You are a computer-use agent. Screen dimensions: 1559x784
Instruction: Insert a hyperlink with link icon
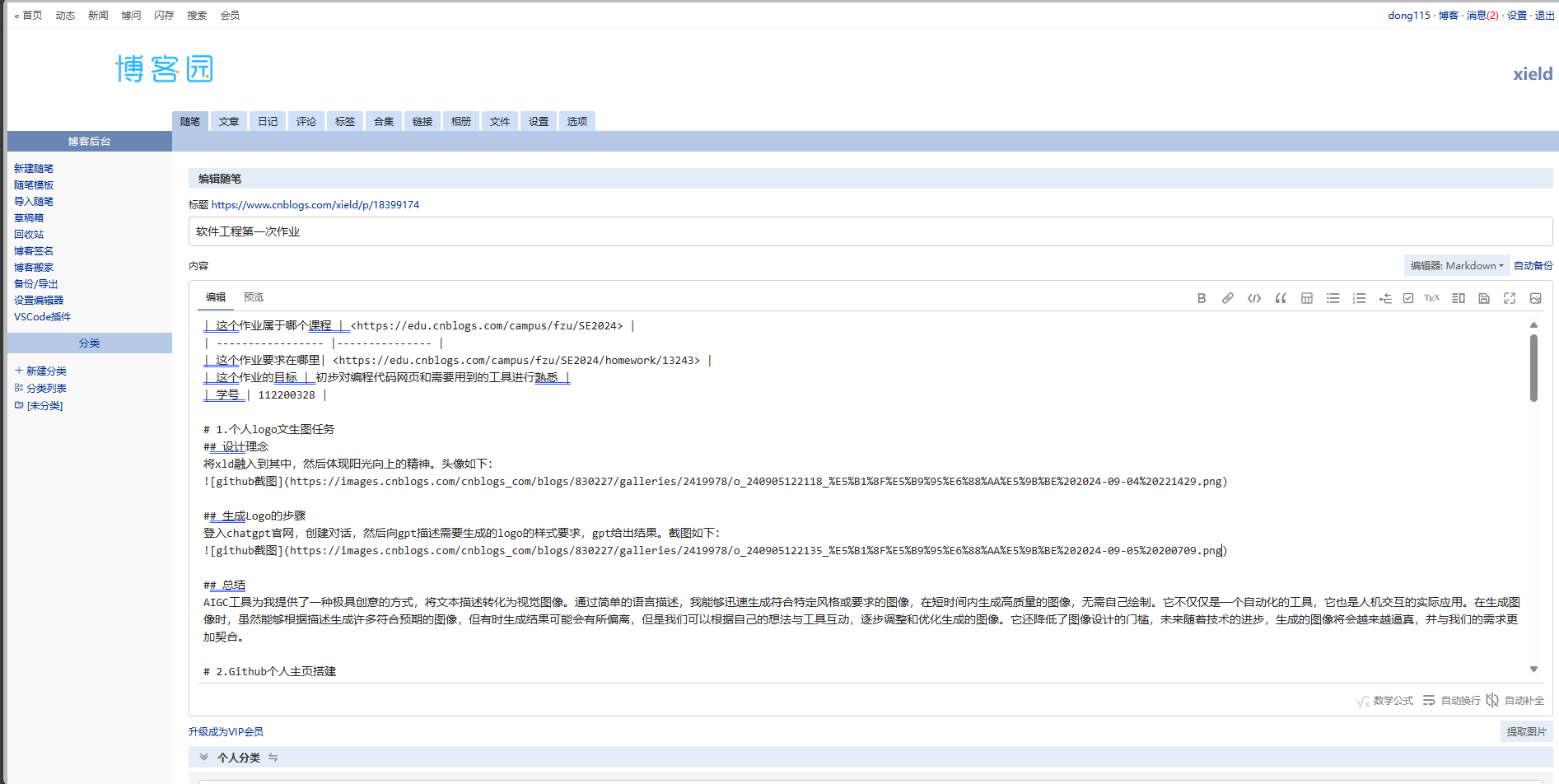point(1228,298)
